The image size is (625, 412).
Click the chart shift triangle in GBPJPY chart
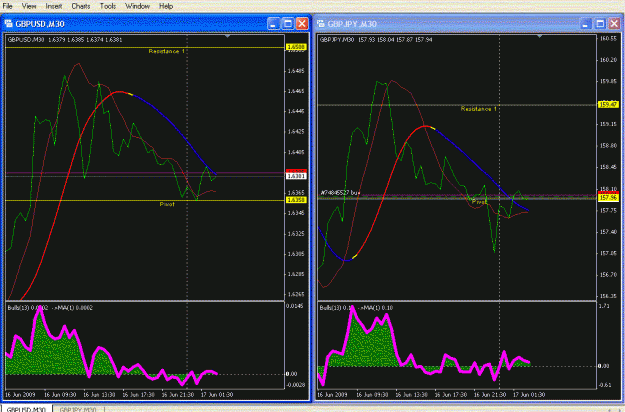pyautogui.click(x=539, y=36)
